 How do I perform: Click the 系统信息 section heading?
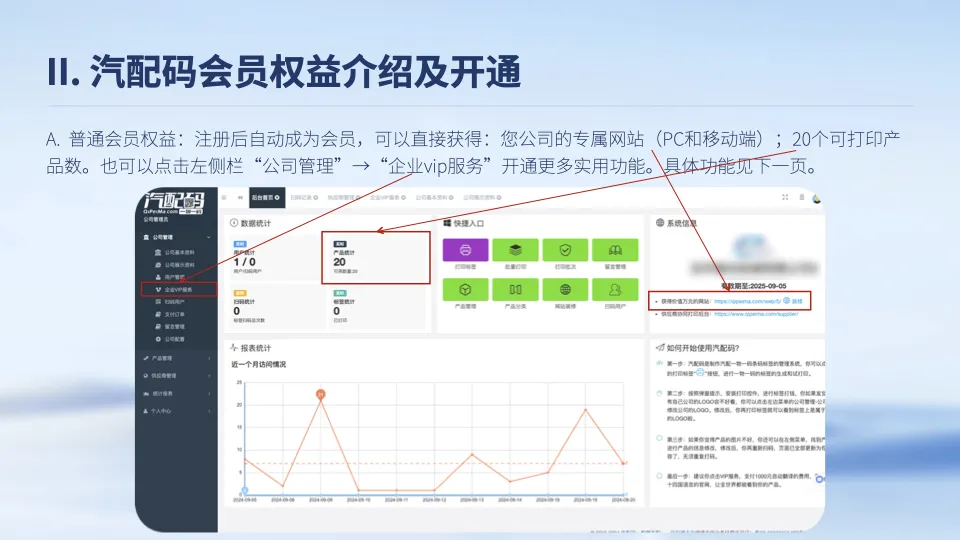click(x=677, y=223)
